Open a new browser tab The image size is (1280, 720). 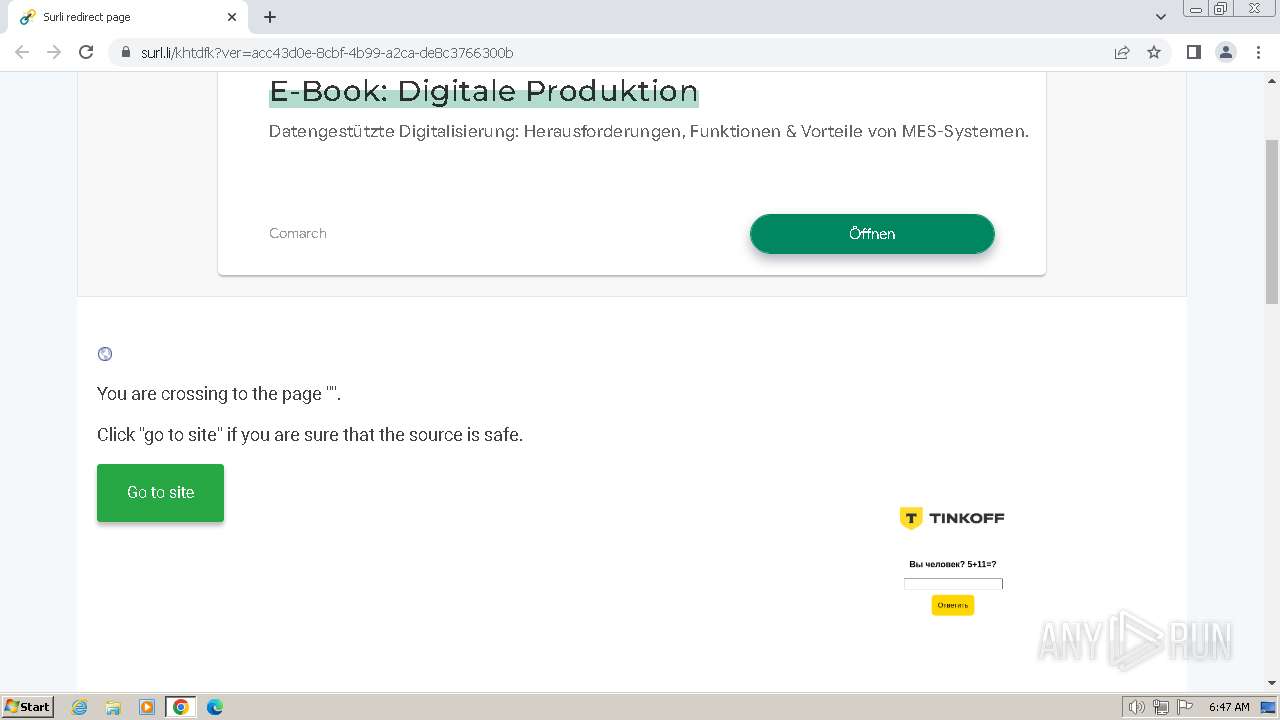[270, 17]
